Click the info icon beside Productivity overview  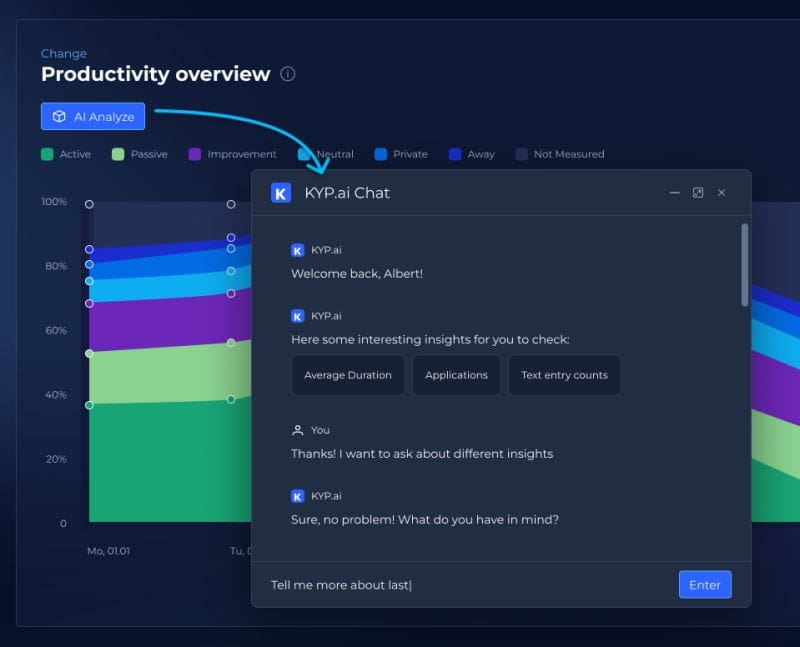289,74
